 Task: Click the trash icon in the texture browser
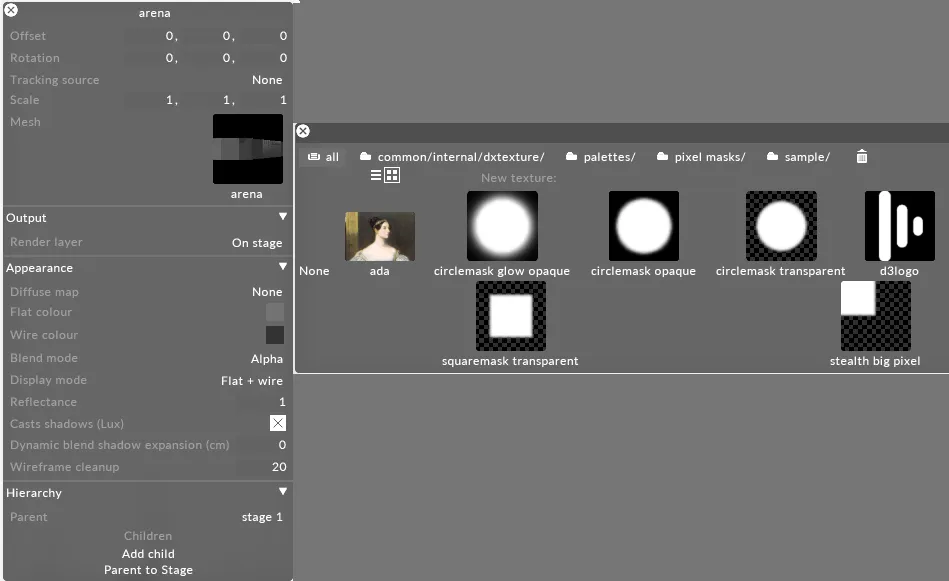pyautogui.click(x=861, y=156)
